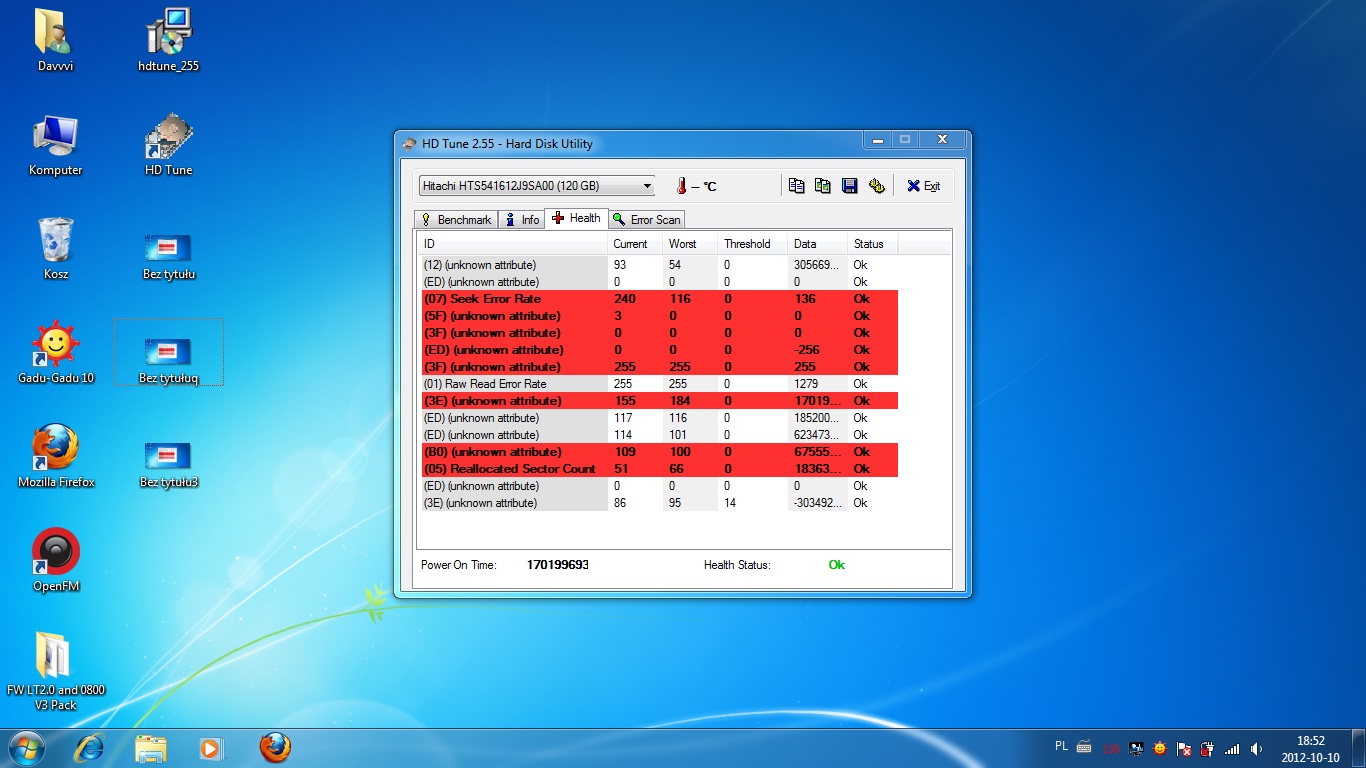Open Windows Explorer from the taskbar
Screen dimensions: 1366x768
[x=151, y=748]
